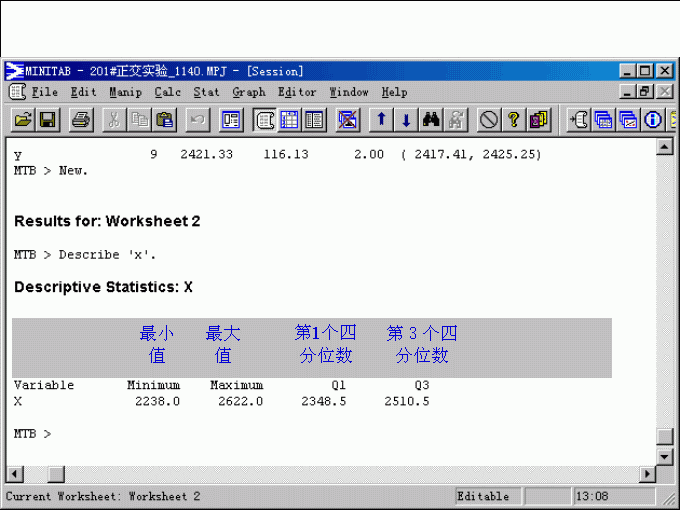Open the Calc menu

[x=167, y=92]
